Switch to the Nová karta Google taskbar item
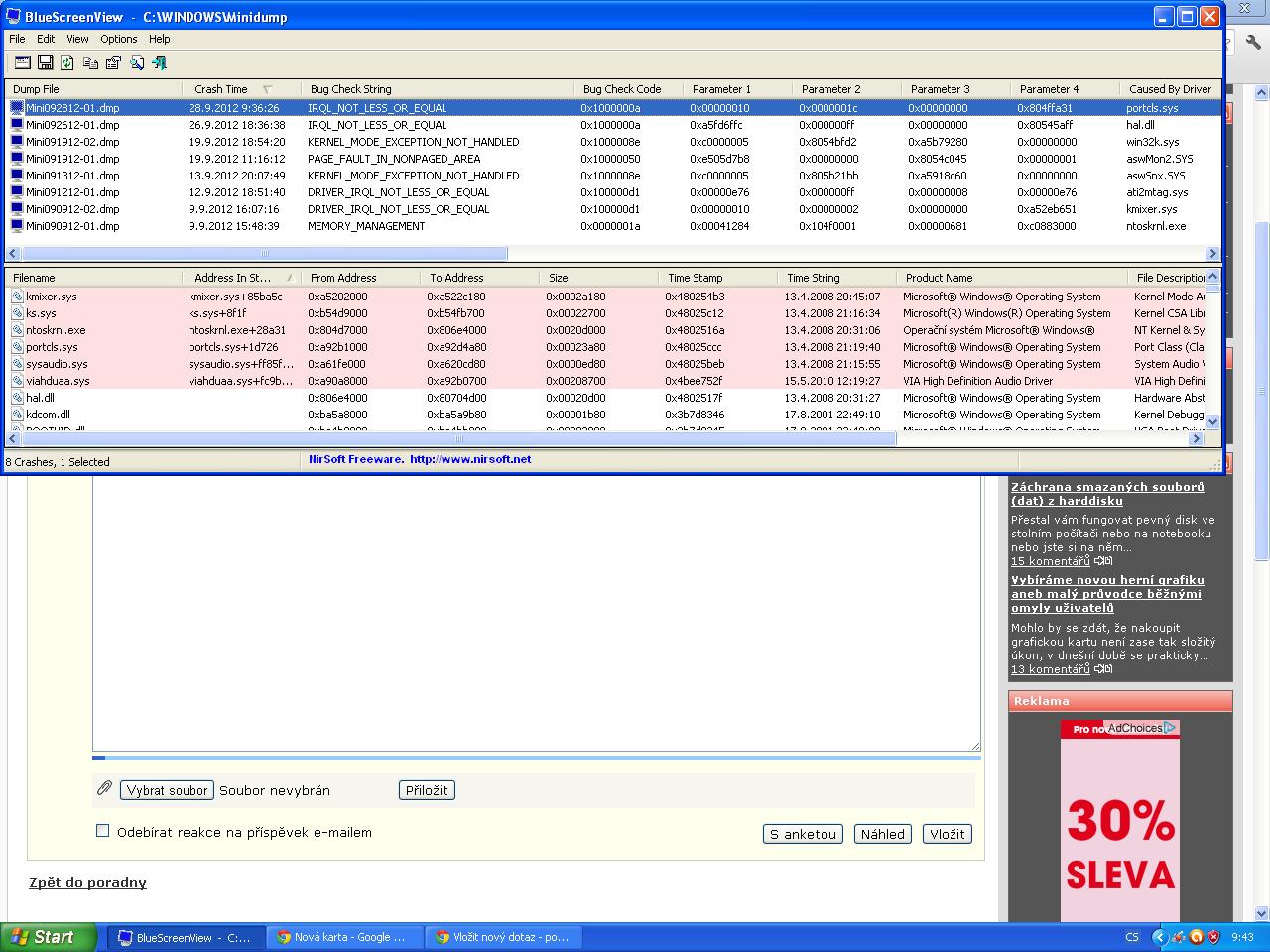1270x952 pixels. pos(343,937)
